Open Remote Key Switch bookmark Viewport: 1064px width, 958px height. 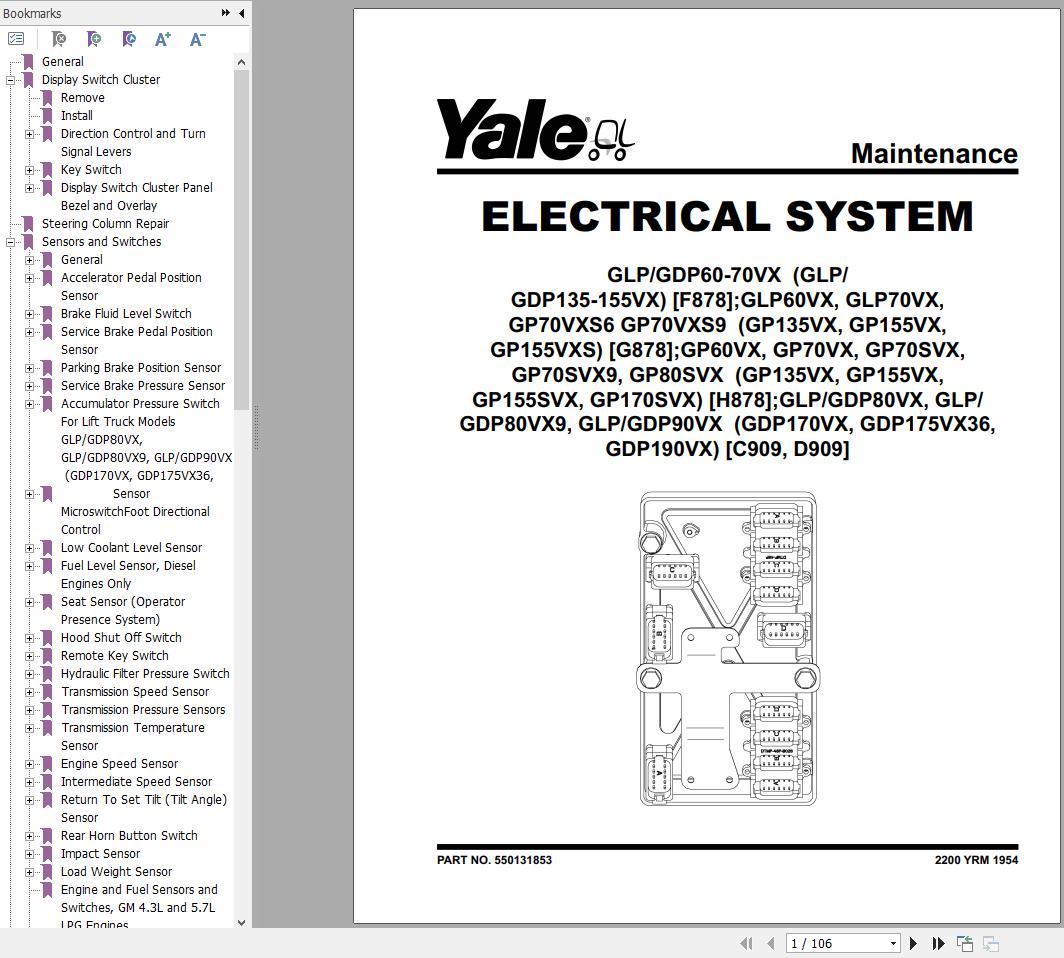[x=115, y=655]
